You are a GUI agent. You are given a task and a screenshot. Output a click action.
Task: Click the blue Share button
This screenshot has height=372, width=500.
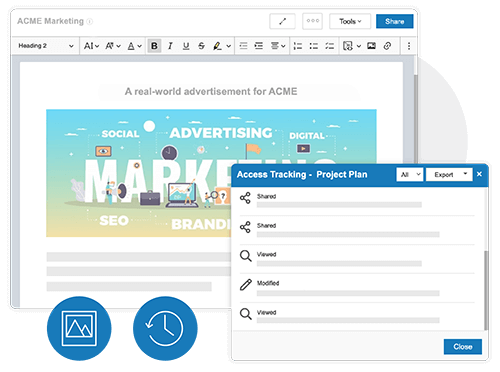[x=395, y=21]
